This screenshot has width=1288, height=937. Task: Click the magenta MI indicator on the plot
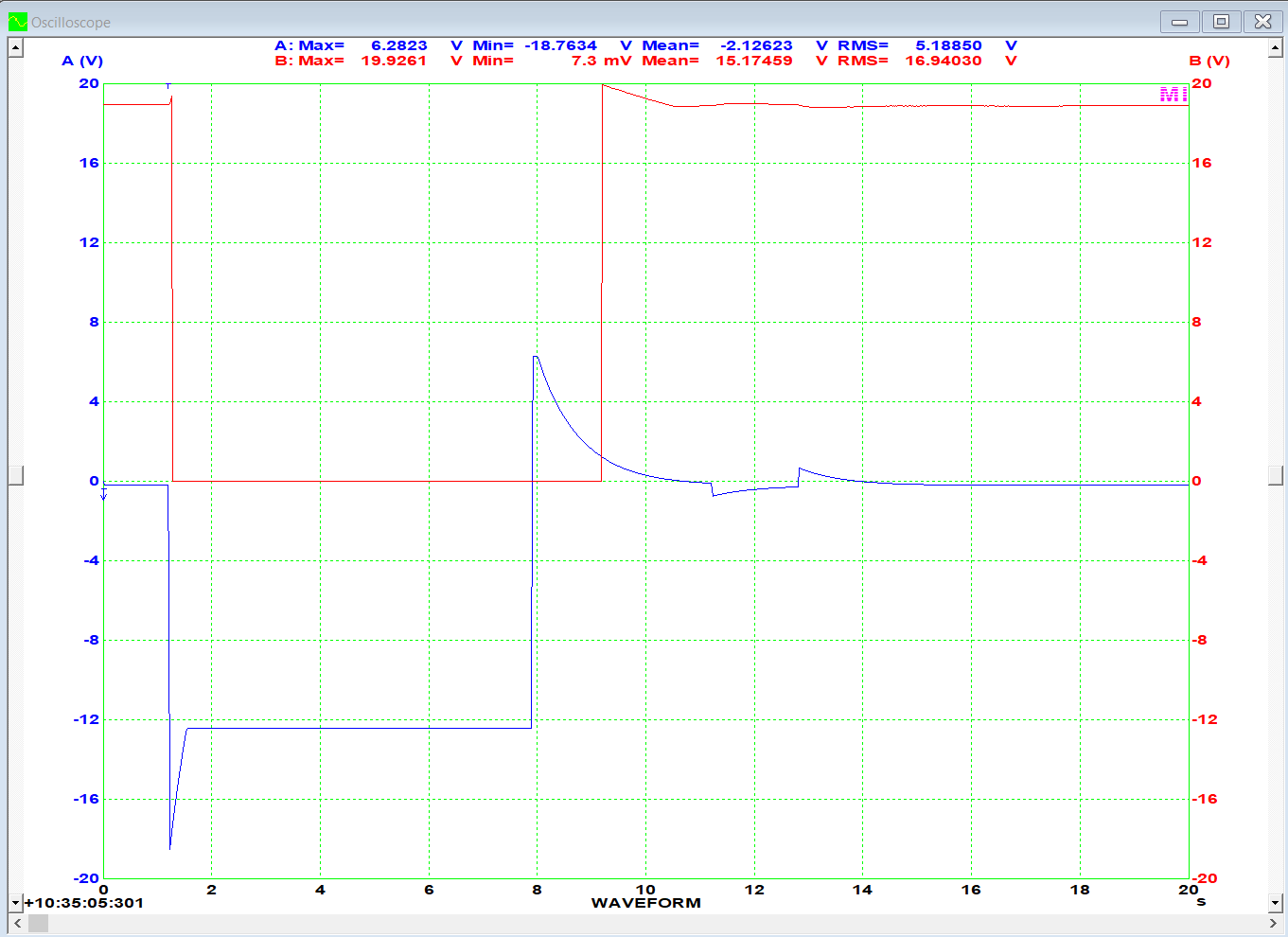1173,94
